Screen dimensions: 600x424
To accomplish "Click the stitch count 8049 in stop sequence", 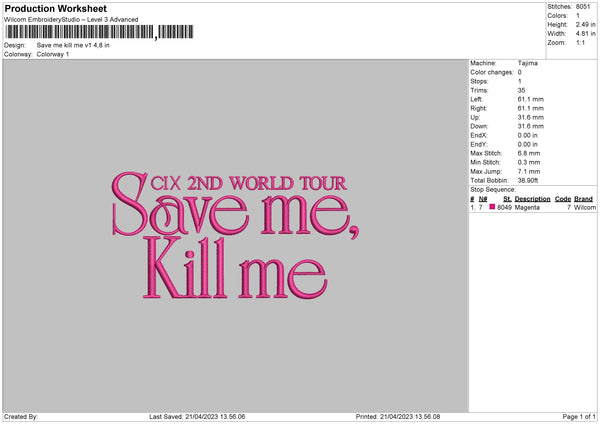I will point(504,207).
